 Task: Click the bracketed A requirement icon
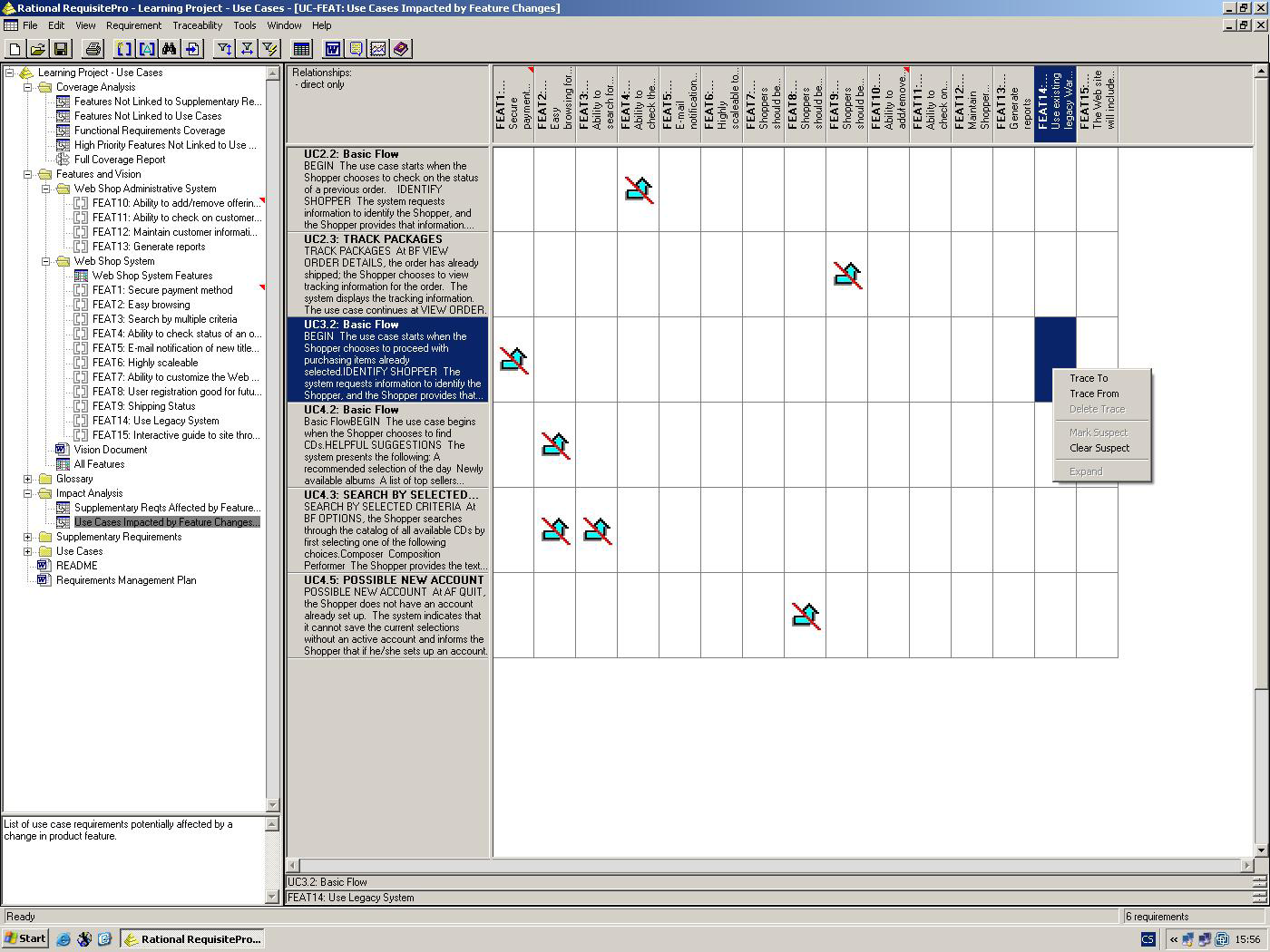coord(147,49)
